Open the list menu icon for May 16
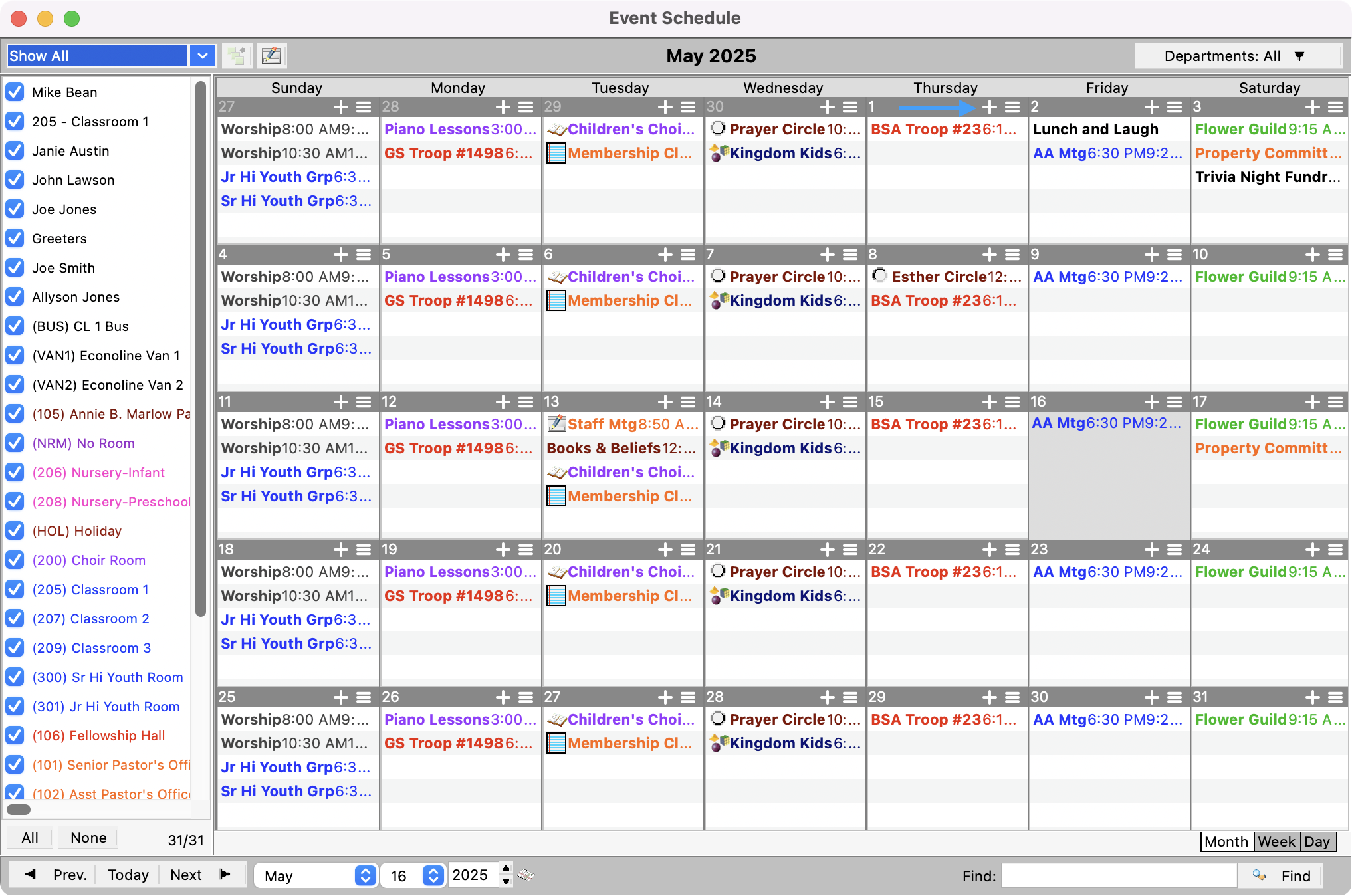The height and width of the screenshot is (896, 1352). point(1175,402)
